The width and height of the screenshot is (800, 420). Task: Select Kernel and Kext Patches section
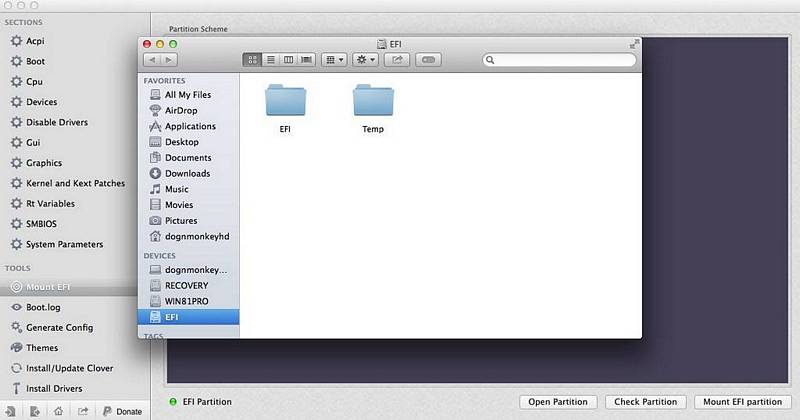click(x=75, y=183)
